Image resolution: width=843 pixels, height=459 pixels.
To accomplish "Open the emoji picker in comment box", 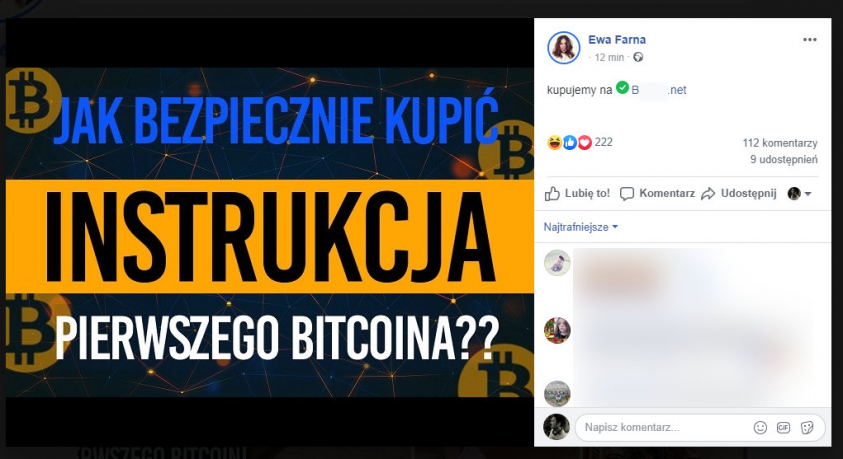I will click(760, 428).
